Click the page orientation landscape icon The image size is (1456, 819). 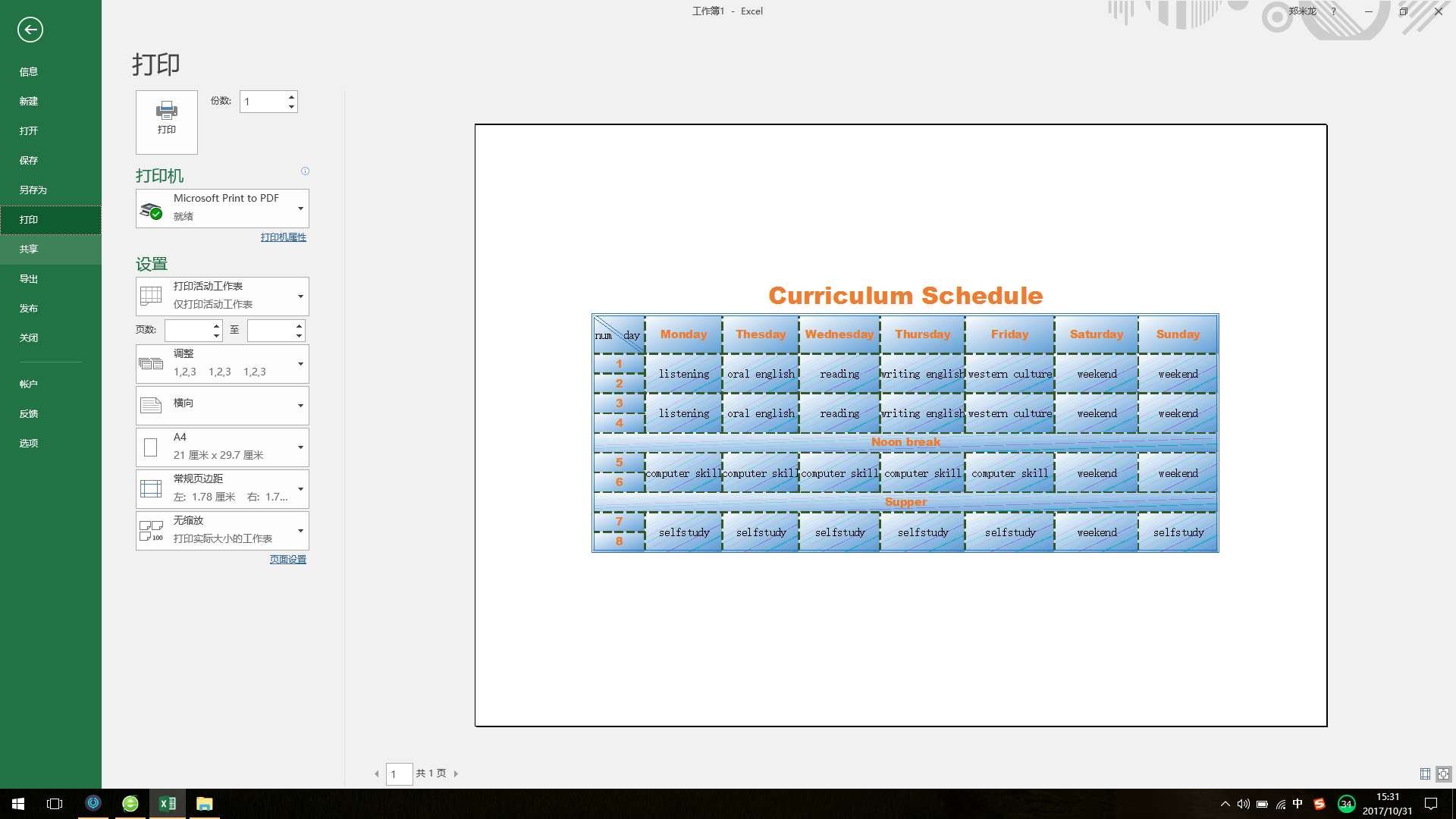point(151,404)
